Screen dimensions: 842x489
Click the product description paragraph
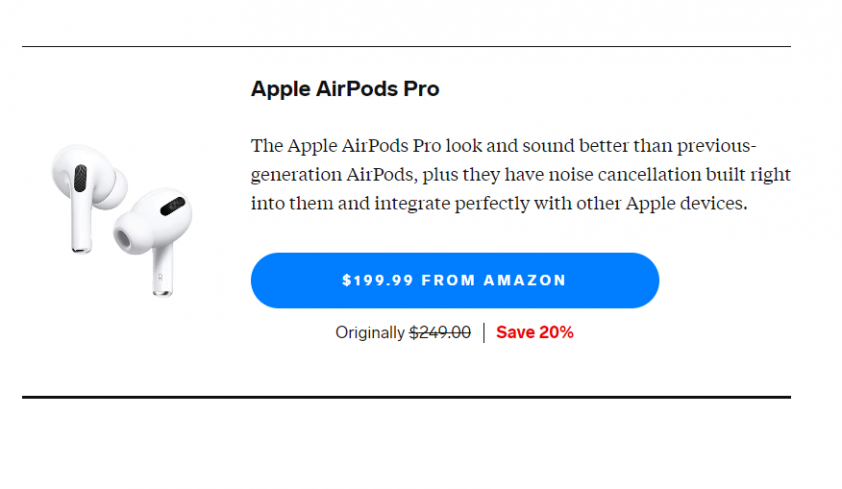(520, 174)
